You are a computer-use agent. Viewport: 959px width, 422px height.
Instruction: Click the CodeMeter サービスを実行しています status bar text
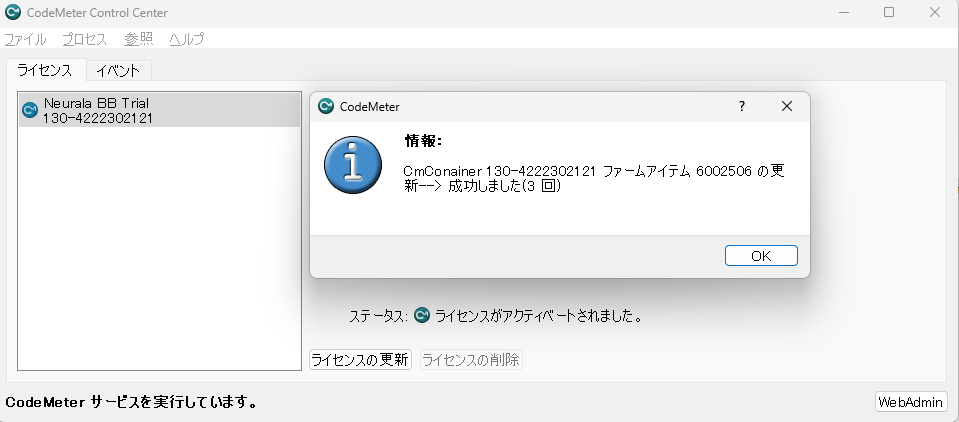131,402
